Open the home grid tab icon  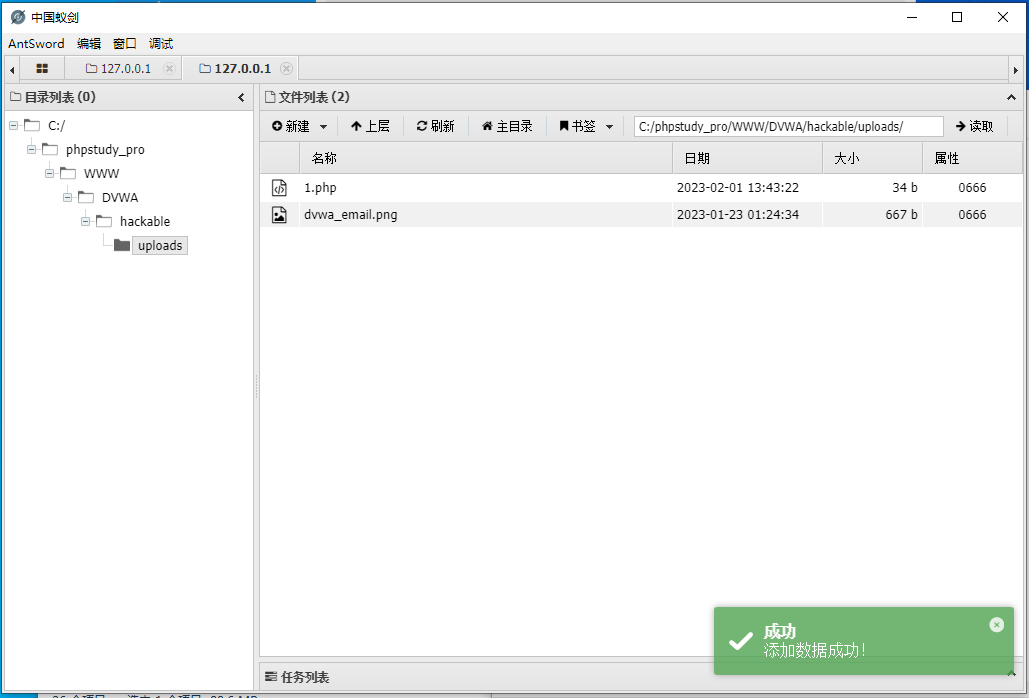(42, 68)
